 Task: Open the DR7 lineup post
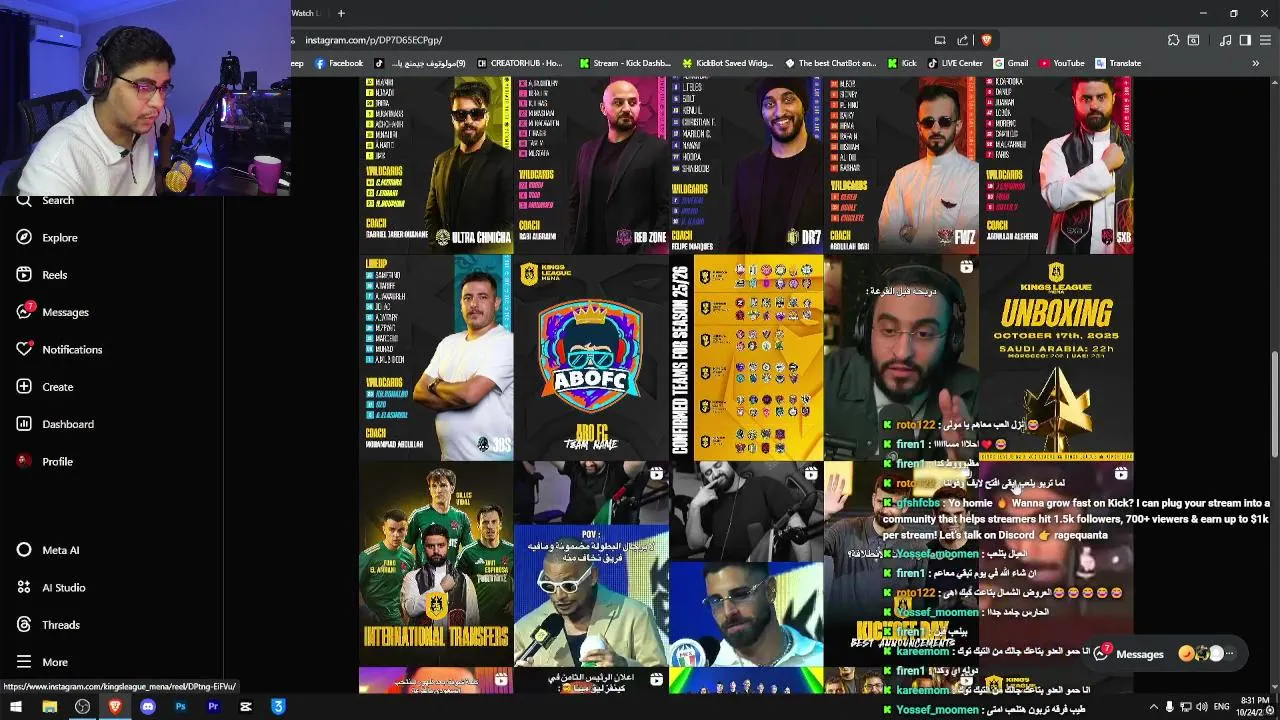click(x=746, y=164)
